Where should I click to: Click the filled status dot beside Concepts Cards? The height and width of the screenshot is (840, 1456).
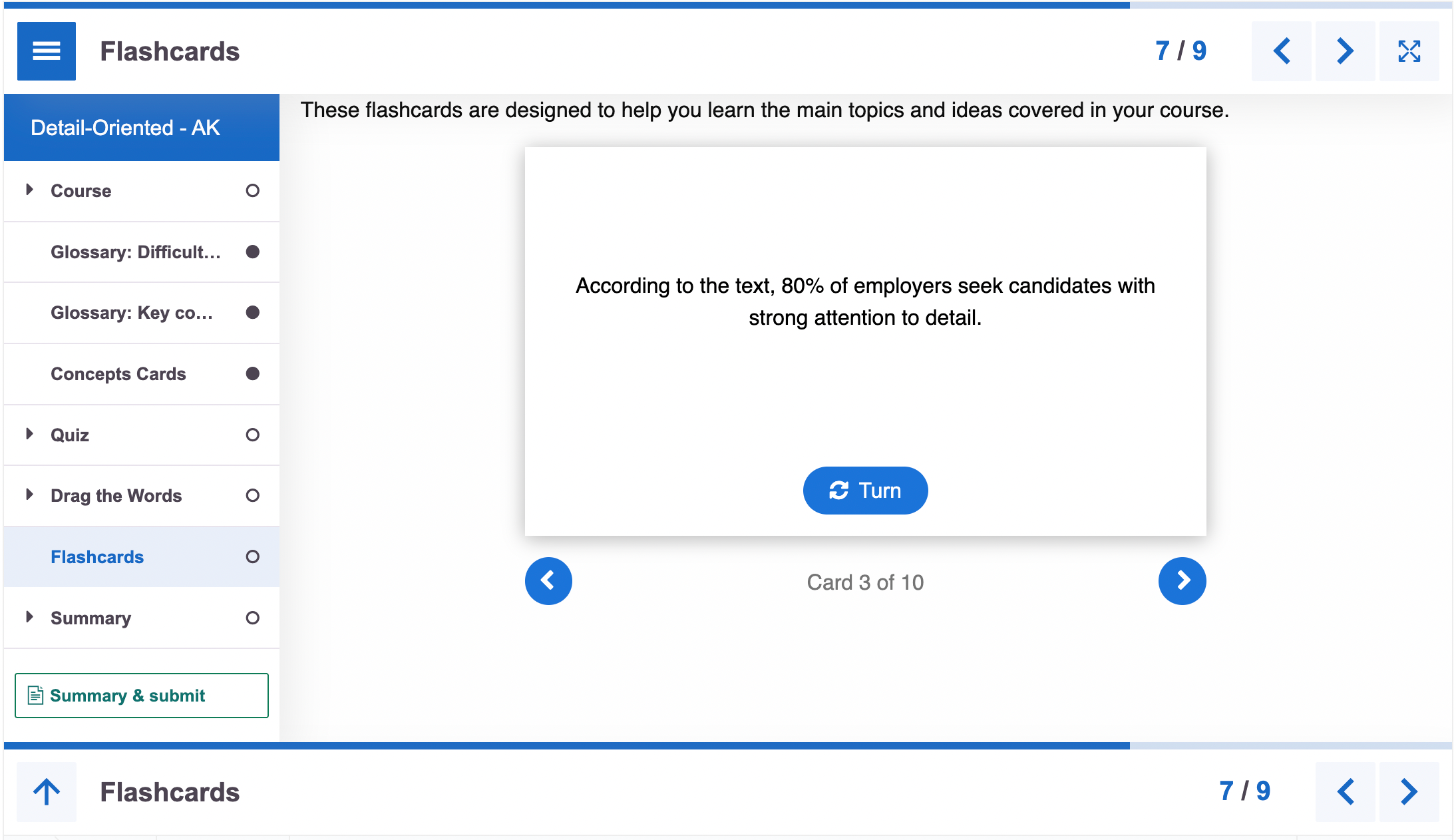[x=252, y=374]
